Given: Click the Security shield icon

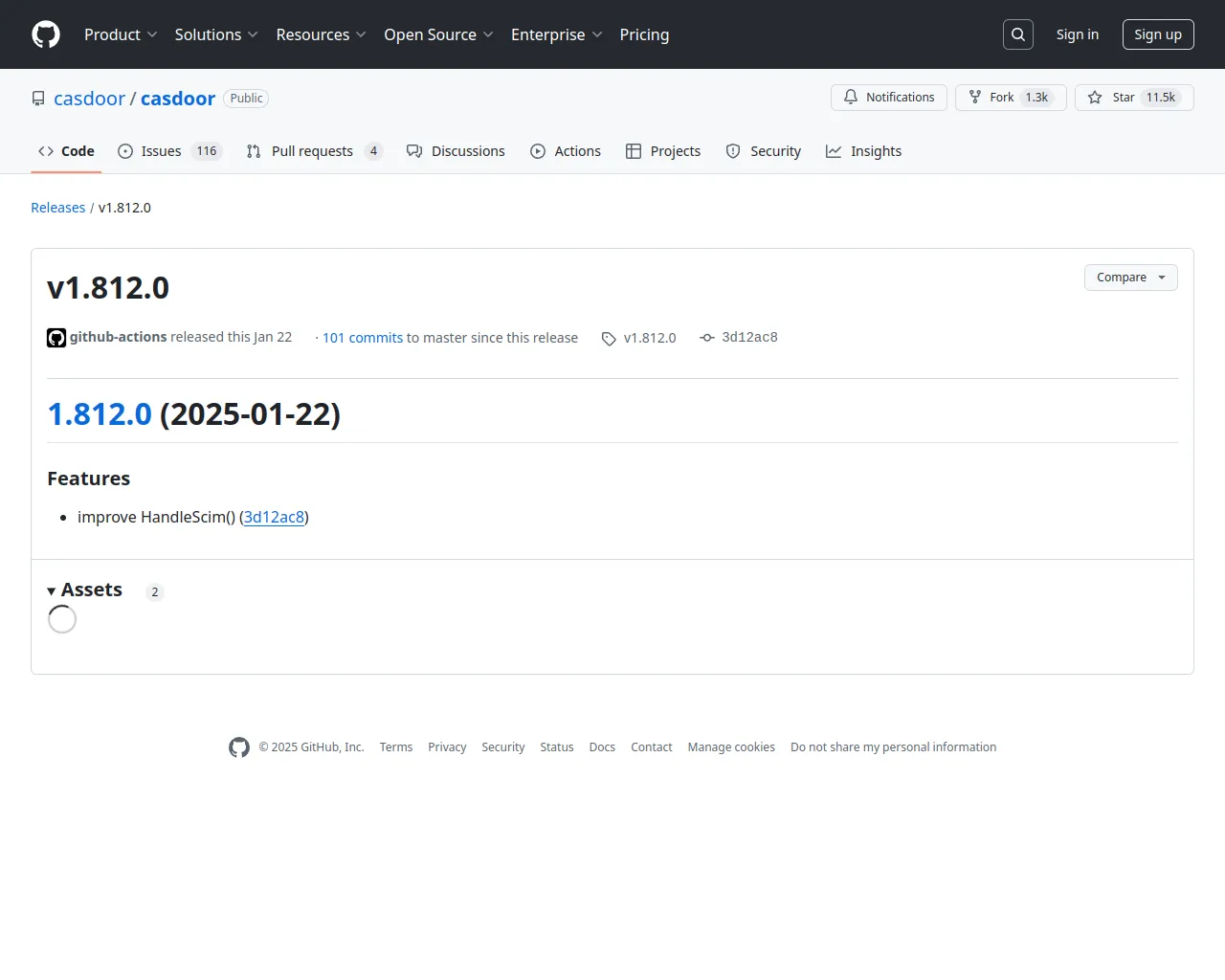Looking at the screenshot, I should point(733,151).
